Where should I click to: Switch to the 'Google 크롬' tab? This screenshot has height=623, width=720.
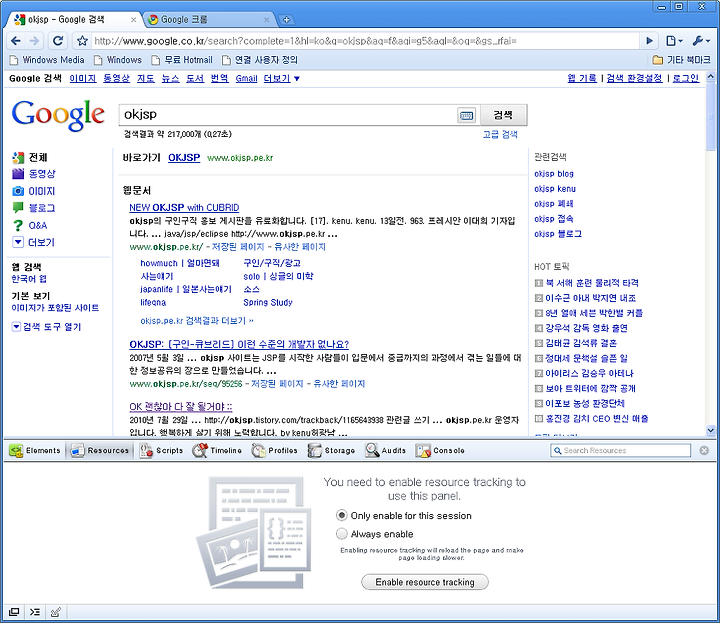point(207,20)
